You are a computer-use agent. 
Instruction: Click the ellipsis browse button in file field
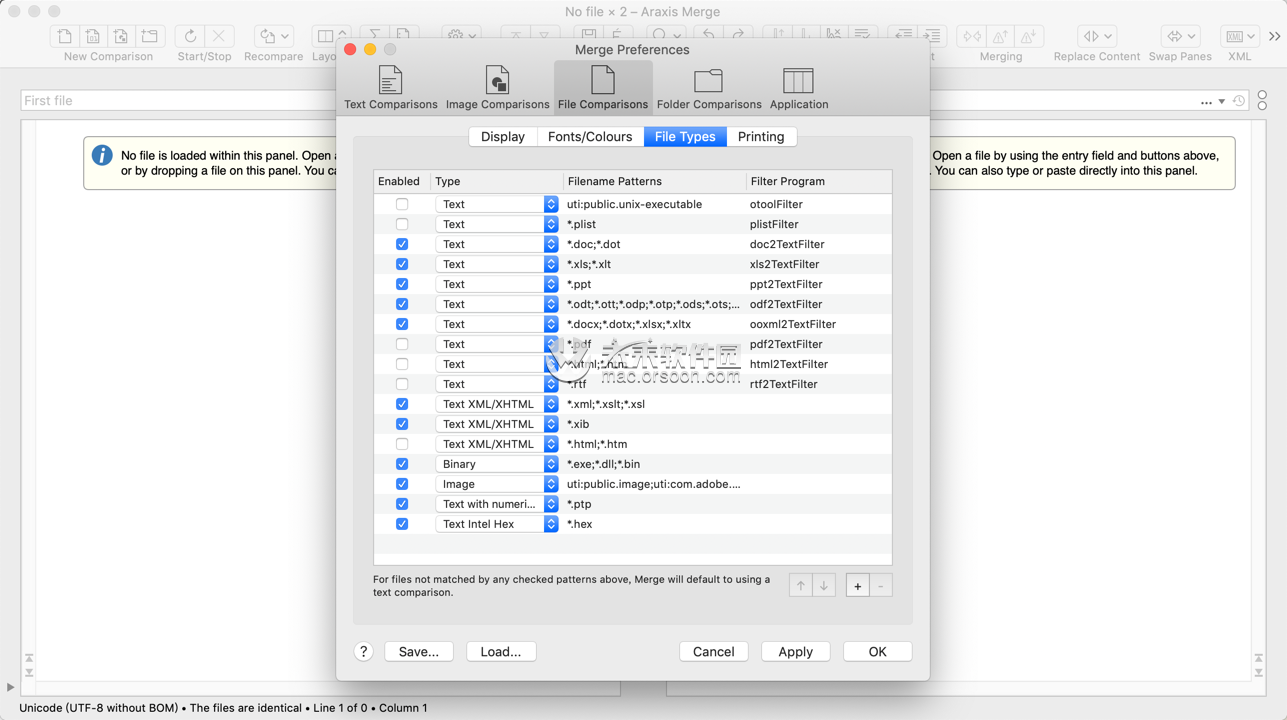(1206, 101)
